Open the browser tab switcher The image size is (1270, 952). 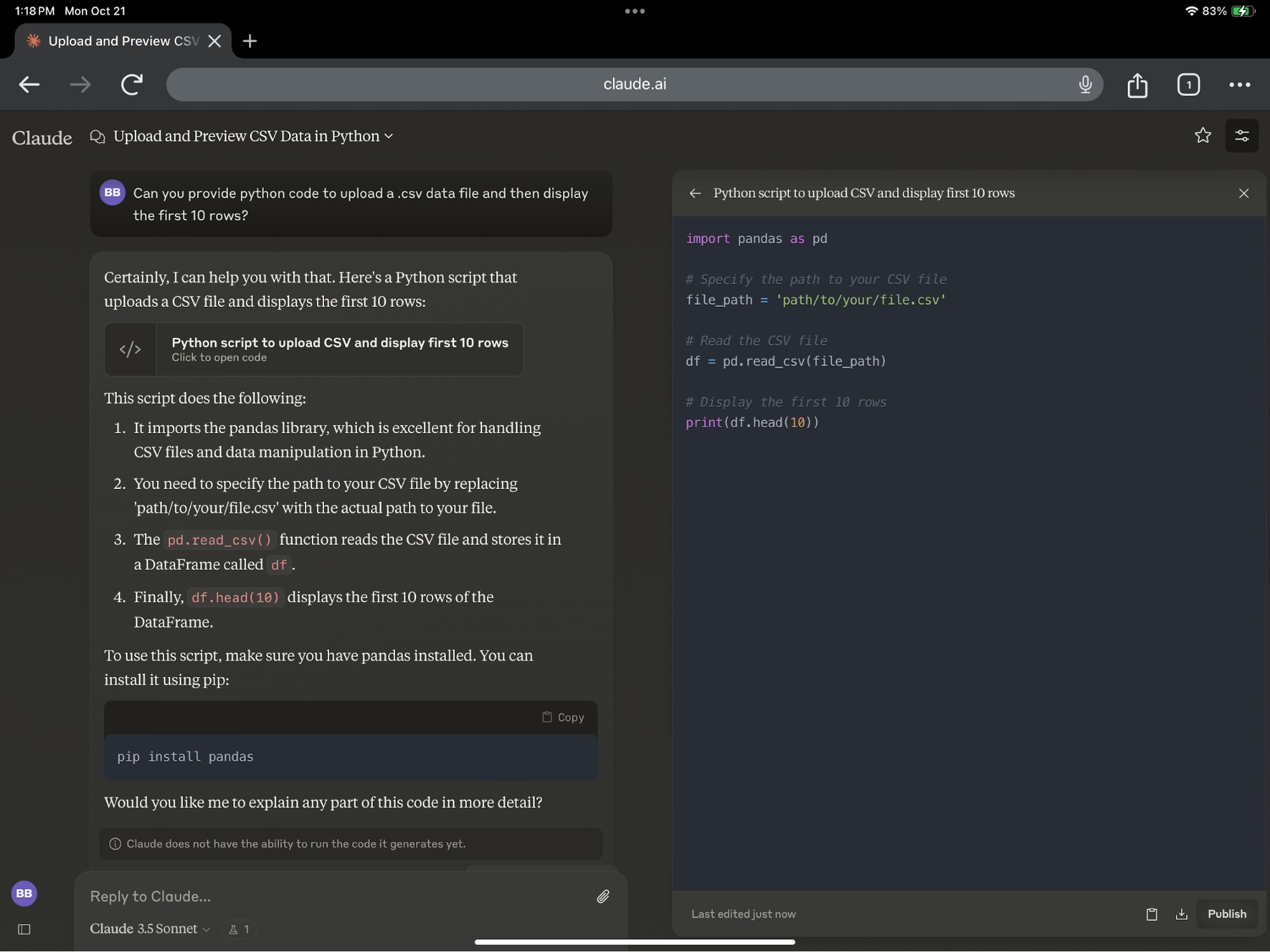click(1188, 84)
